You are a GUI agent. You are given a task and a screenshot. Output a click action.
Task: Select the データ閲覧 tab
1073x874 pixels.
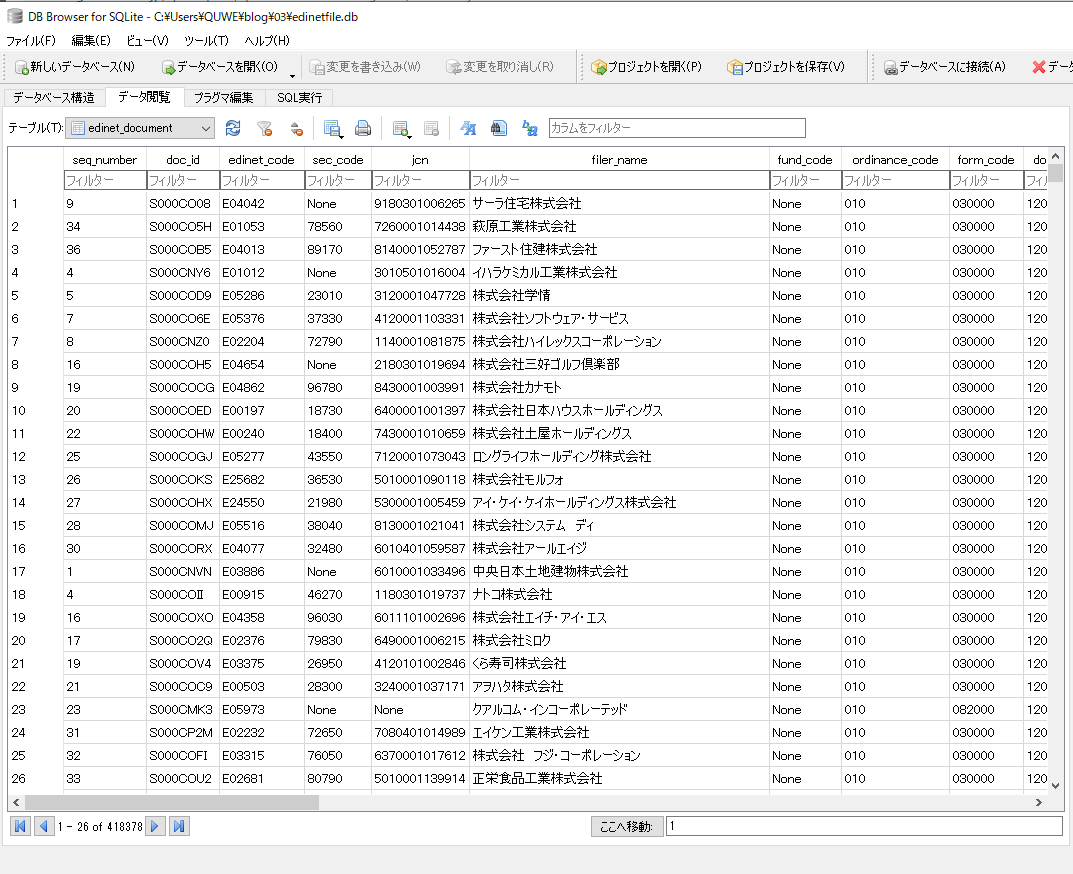144,97
